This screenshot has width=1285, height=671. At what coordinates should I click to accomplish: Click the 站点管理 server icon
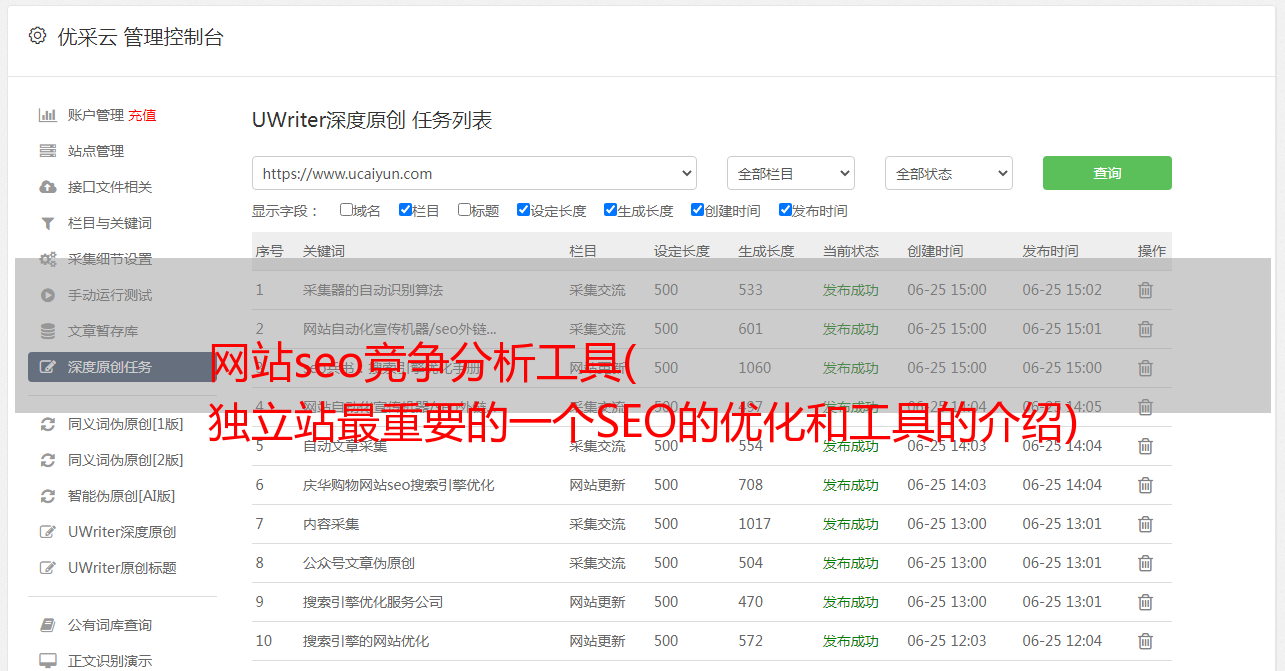(x=47, y=151)
